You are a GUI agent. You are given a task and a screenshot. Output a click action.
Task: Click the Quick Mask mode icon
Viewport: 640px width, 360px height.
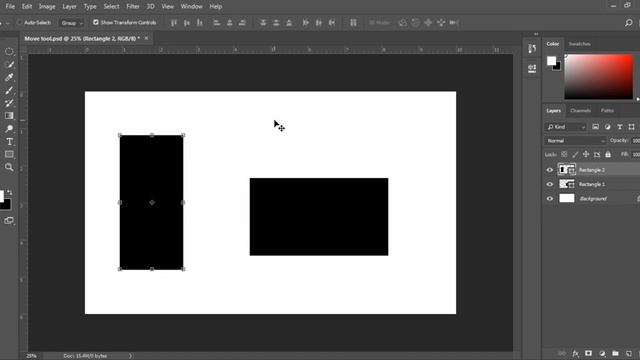point(9,221)
